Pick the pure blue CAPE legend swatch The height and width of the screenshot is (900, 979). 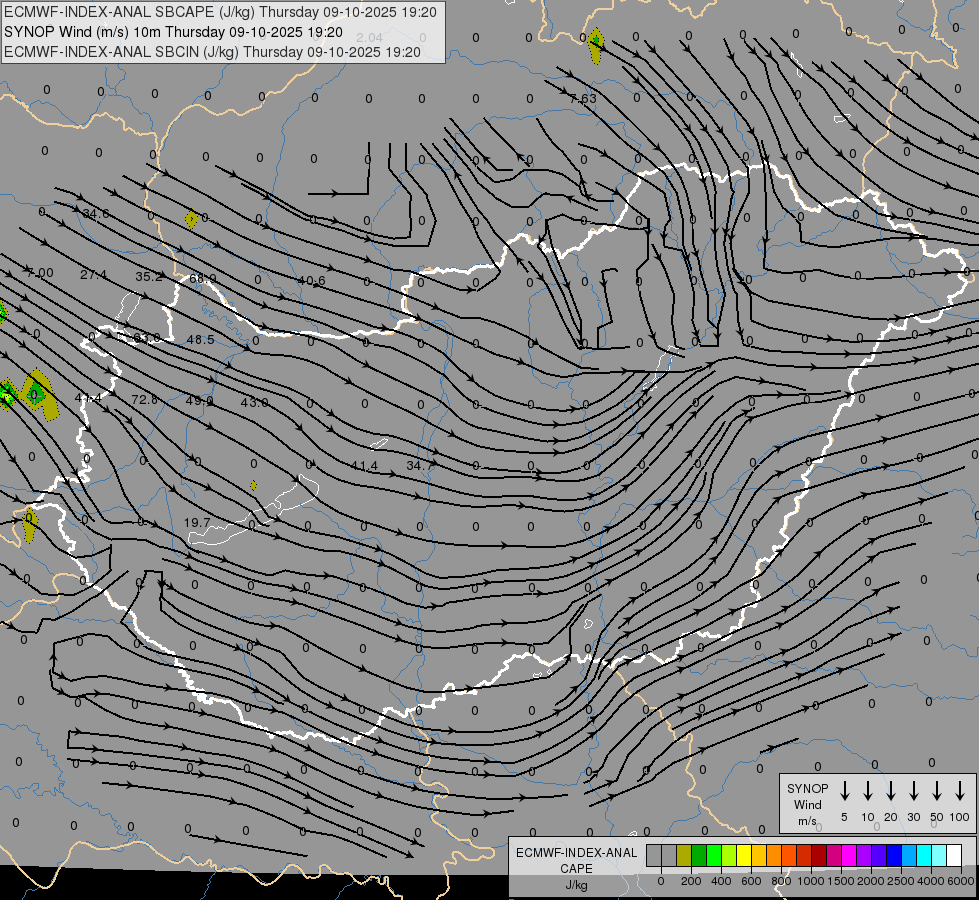pos(893,855)
